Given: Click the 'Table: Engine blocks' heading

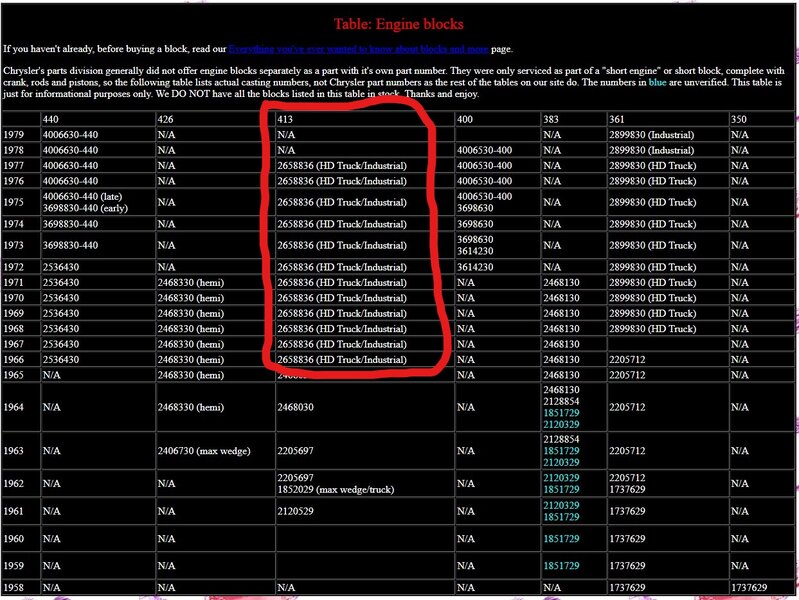Looking at the screenshot, I should (398, 24).
